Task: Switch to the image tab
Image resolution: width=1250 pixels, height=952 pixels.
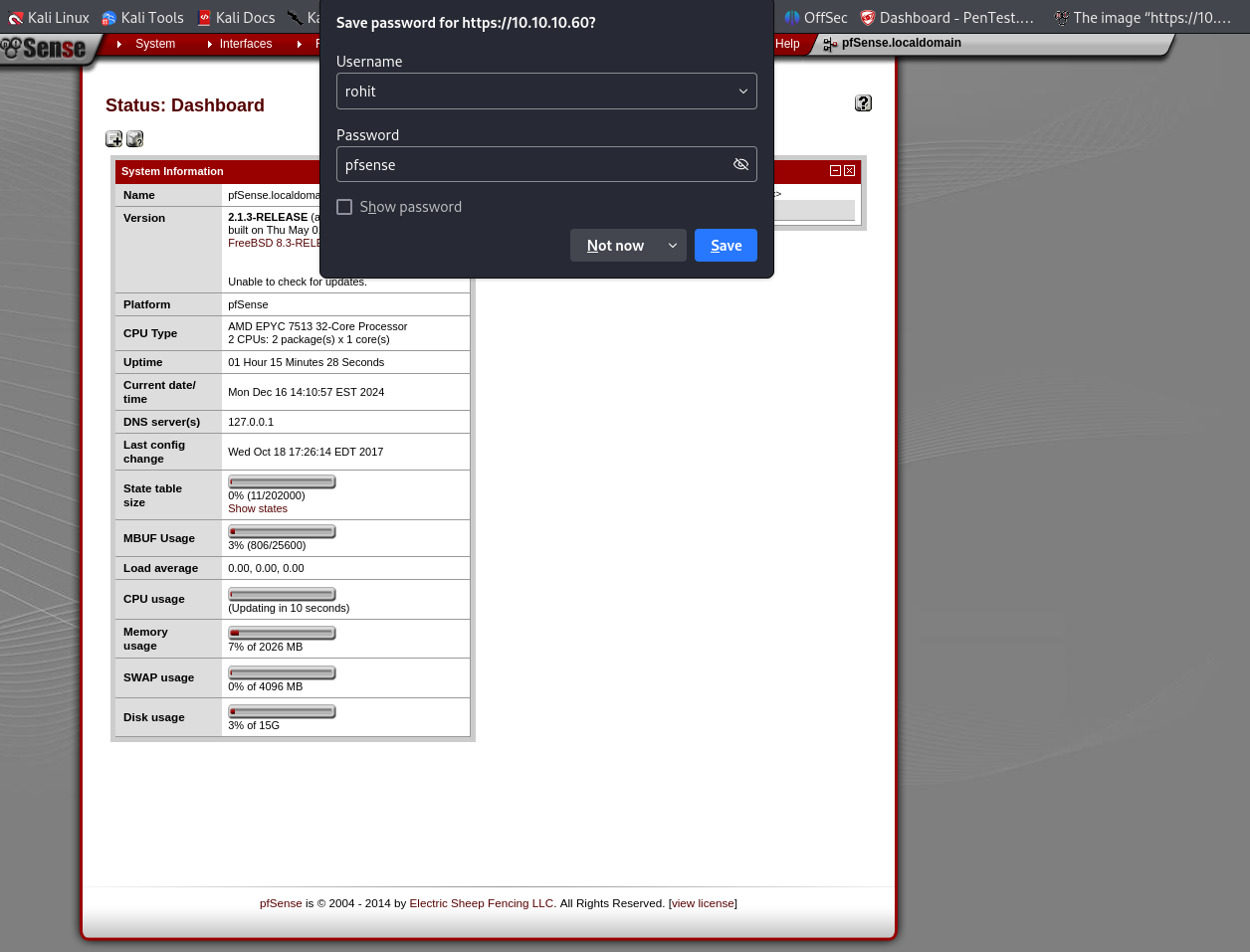Action: pyautogui.click(x=1143, y=17)
